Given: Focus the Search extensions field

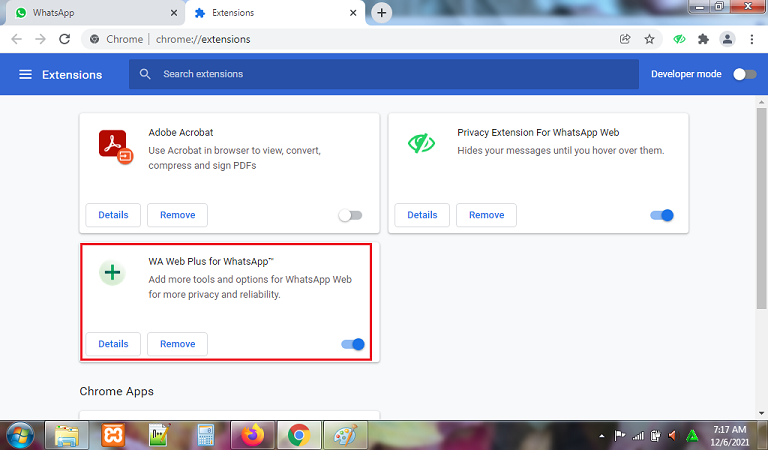Looking at the screenshot, I should pyautogui.click(x=384, y=74).
